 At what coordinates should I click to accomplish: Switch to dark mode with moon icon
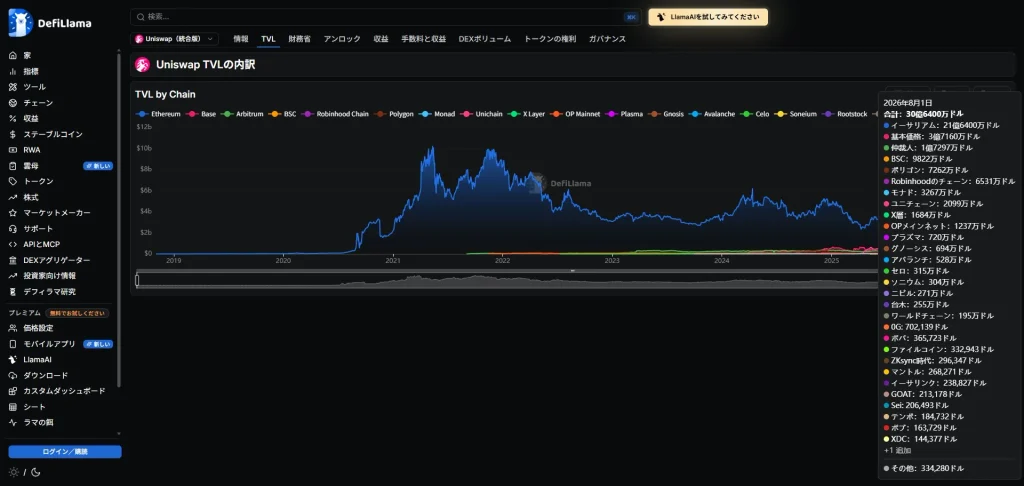click(35, 472)
